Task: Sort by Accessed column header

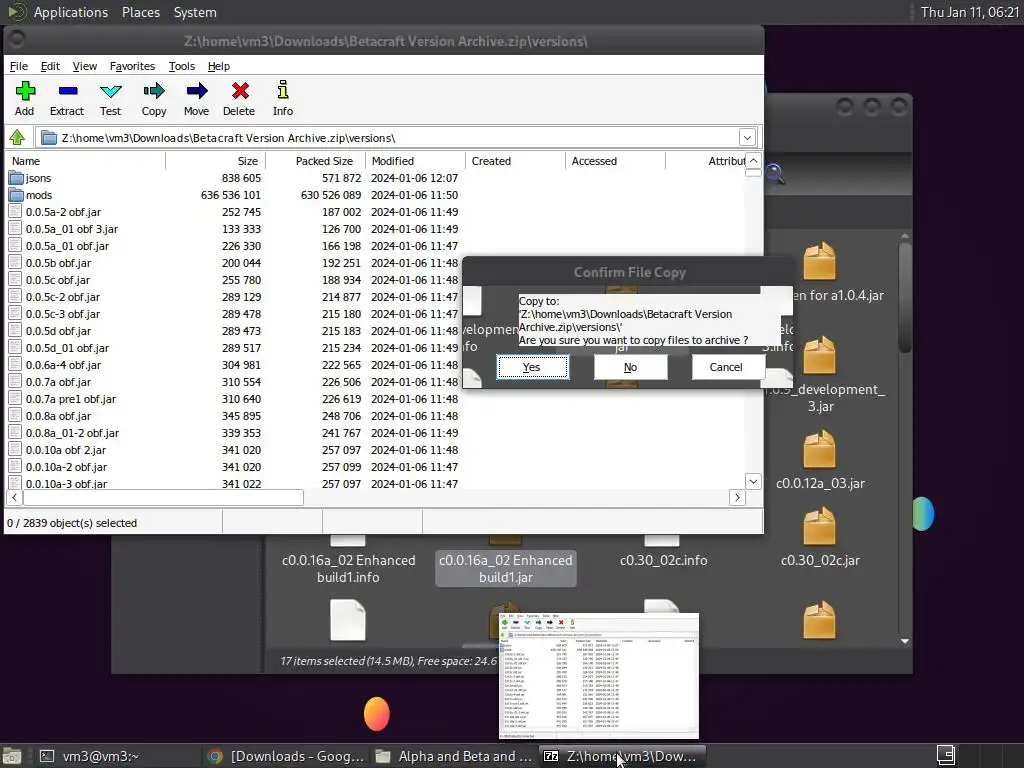Action: (615, 161)
